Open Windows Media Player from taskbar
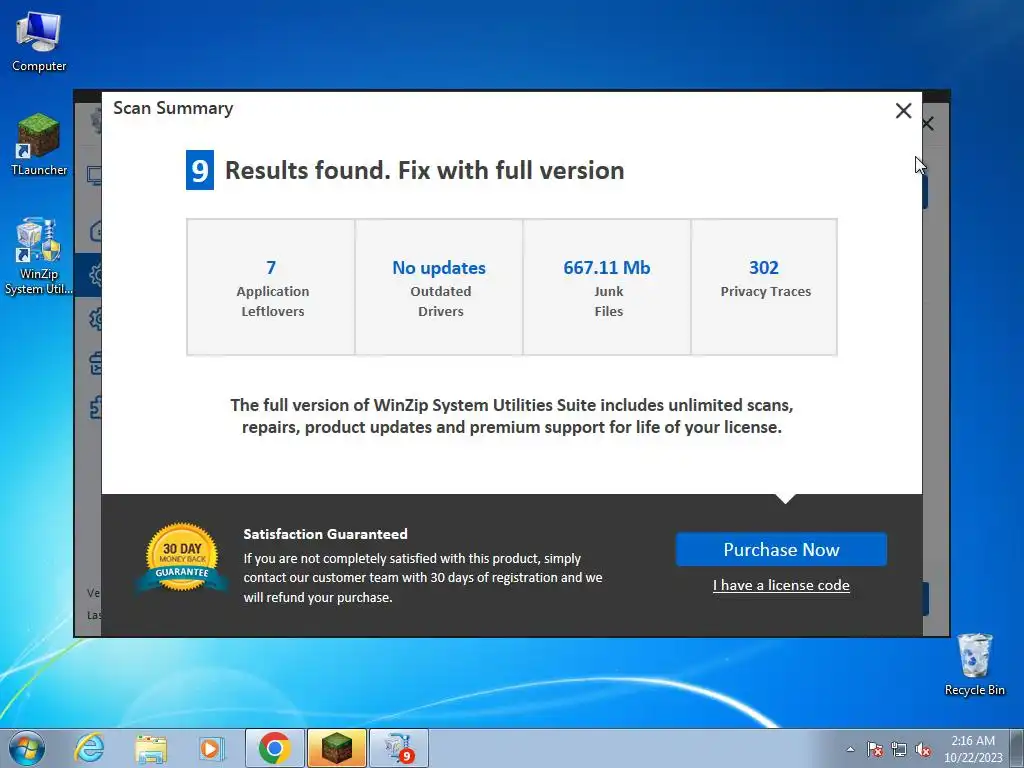 click(211, 748)
